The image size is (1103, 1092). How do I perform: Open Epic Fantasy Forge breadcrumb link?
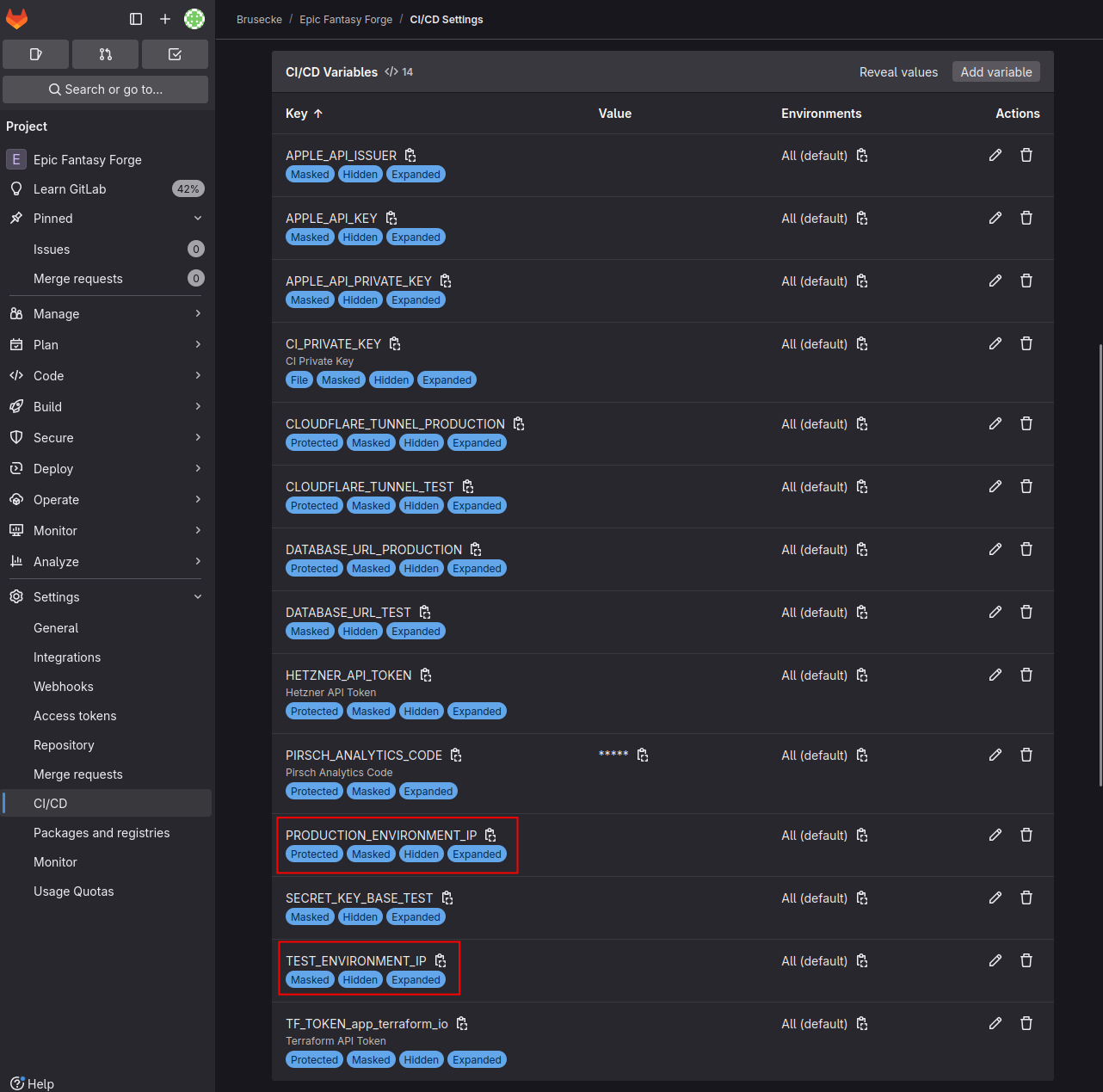[x=346, y=20]
